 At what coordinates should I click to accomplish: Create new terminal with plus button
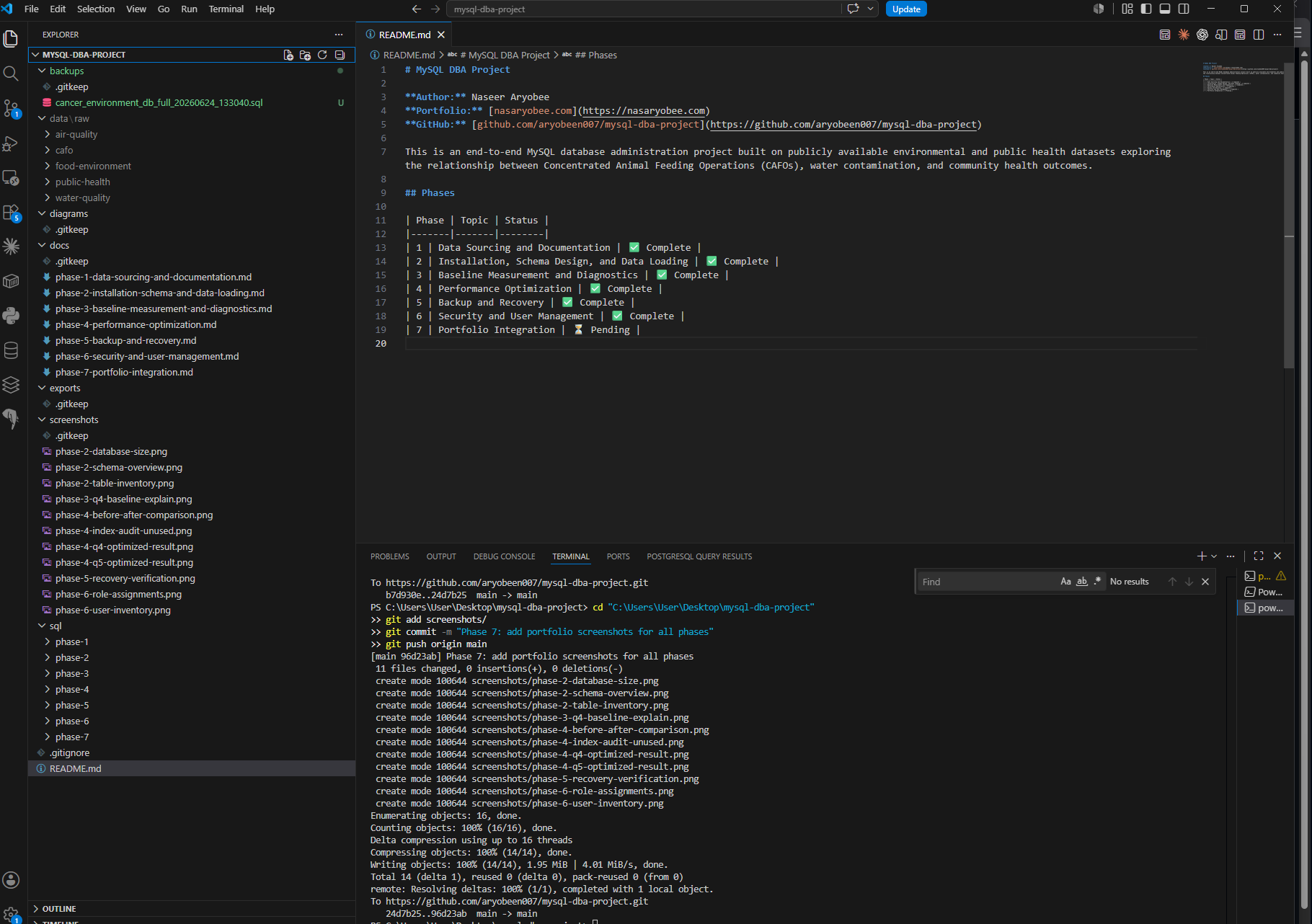point(1202,556)
